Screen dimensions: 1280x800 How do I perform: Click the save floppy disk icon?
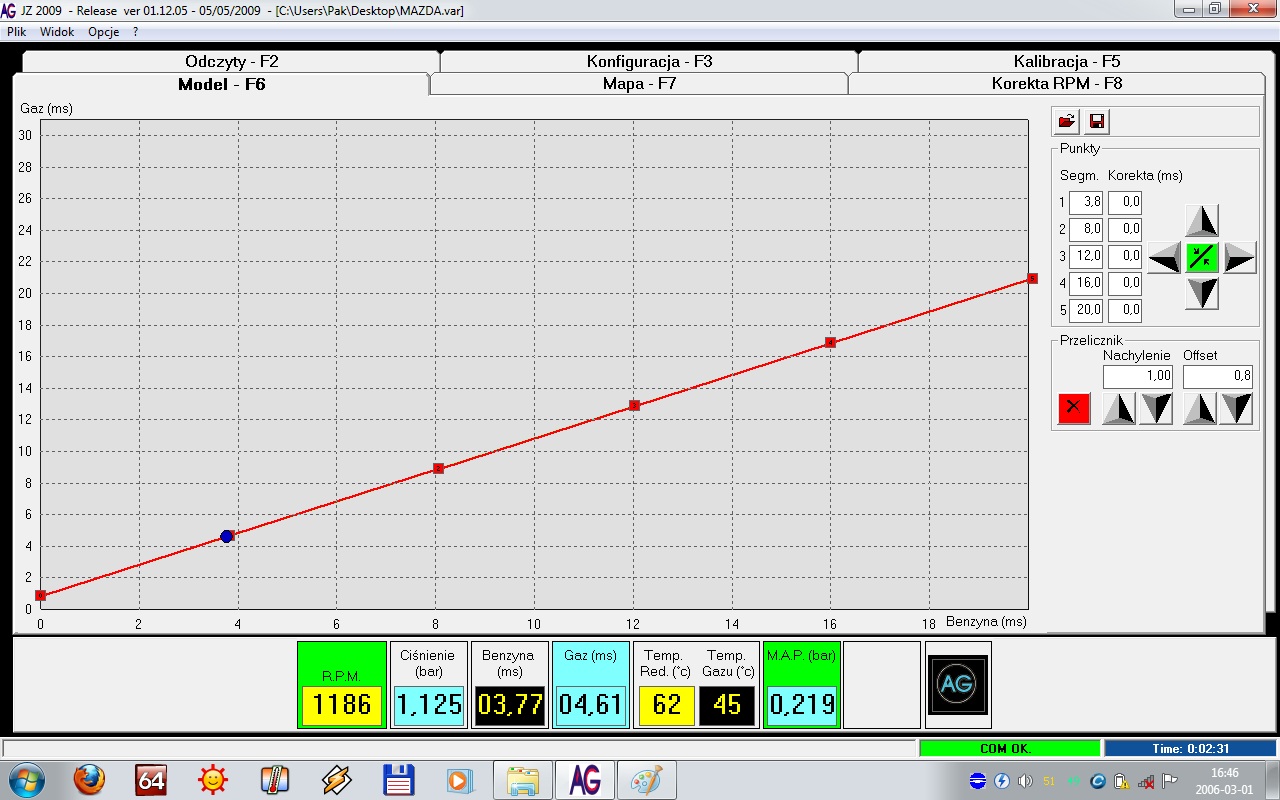click(1097, 122)
